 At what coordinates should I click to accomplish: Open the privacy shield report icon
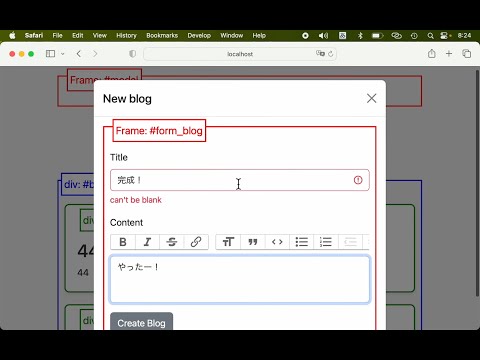click(x=132, y=54)
